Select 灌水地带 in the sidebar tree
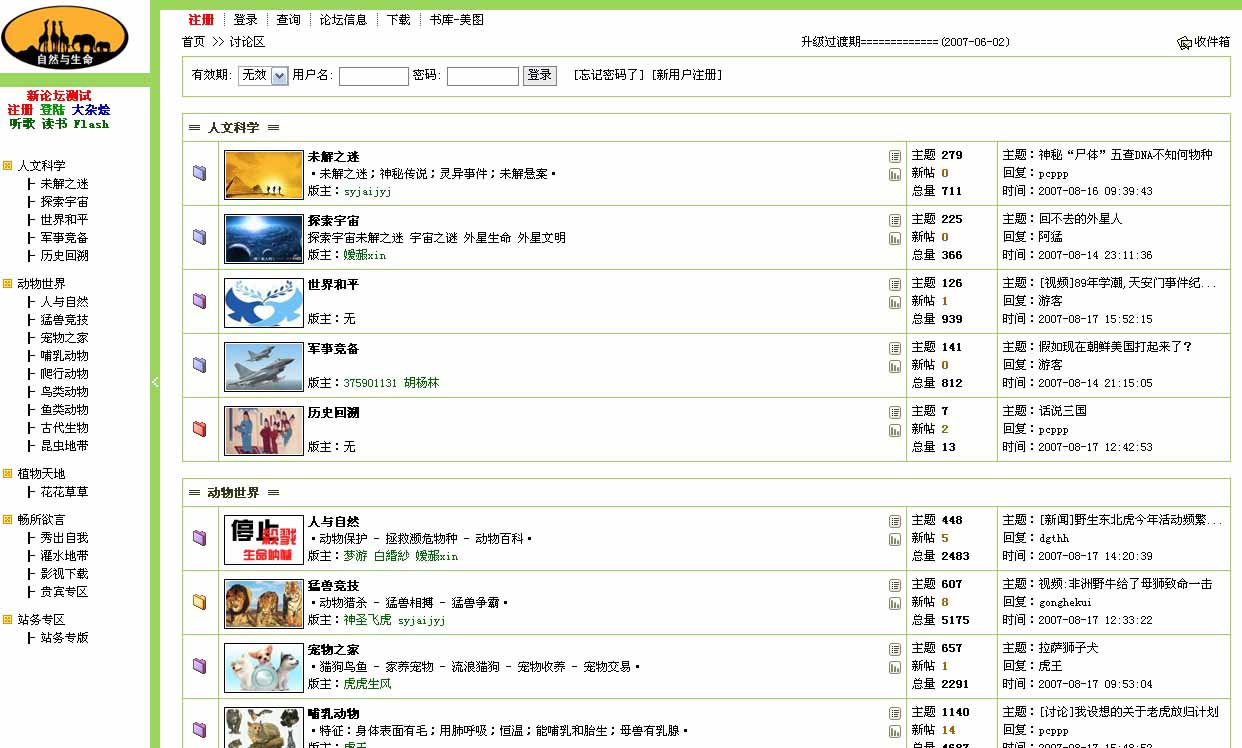Screen dimensions: 1242x748 (65, 556)
